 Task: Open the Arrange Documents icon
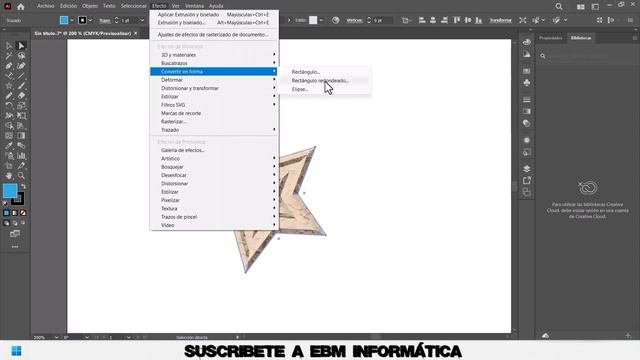click(580, 7)
